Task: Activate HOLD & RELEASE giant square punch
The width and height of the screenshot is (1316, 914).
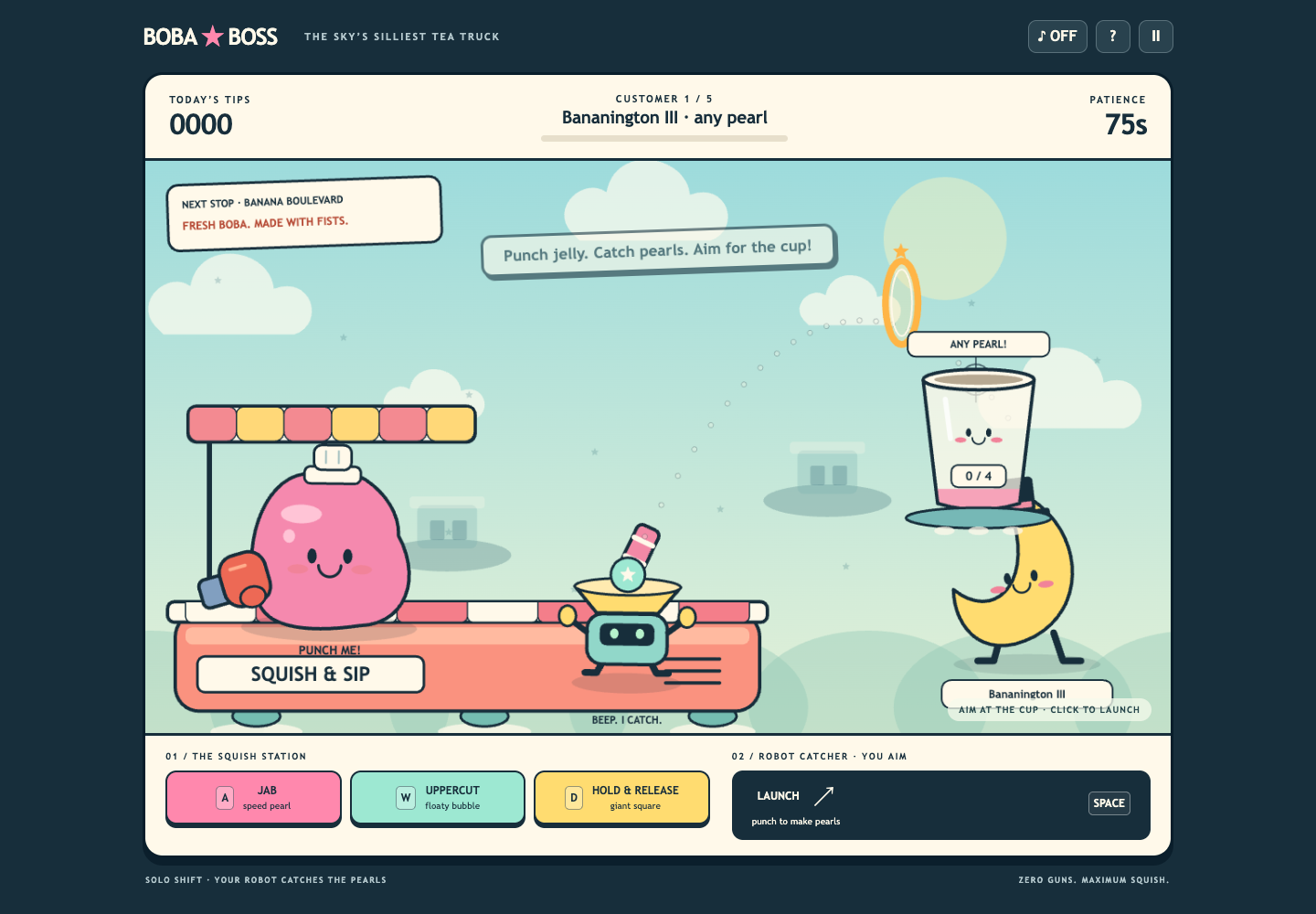Action: pos(621,798)
